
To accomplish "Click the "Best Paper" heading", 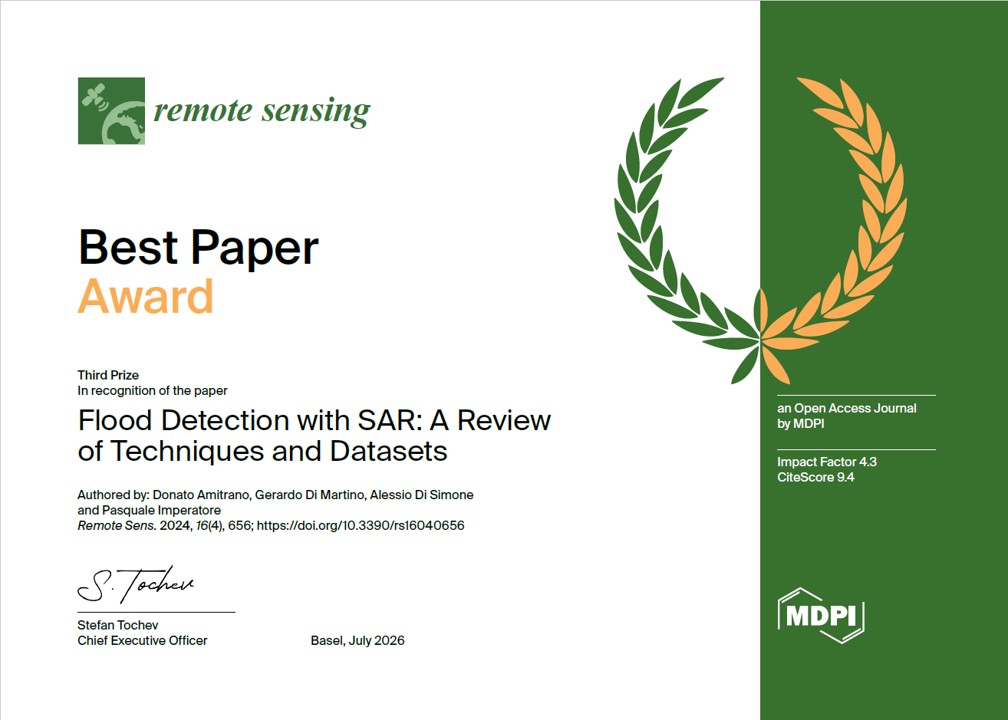I will point(198,248).
